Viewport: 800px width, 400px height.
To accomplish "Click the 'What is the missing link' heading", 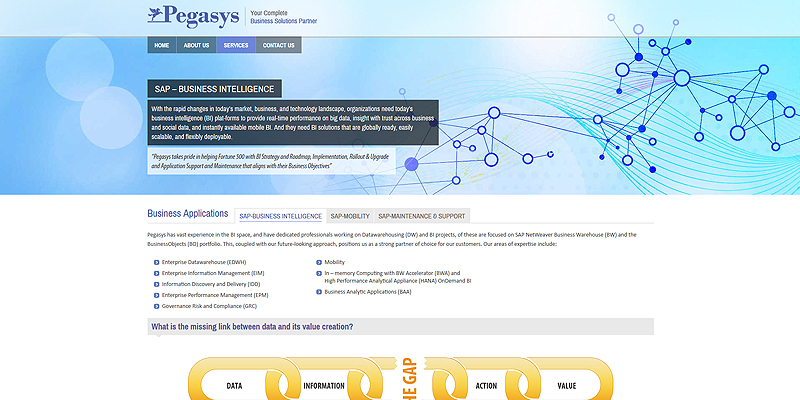I will 252,327.
